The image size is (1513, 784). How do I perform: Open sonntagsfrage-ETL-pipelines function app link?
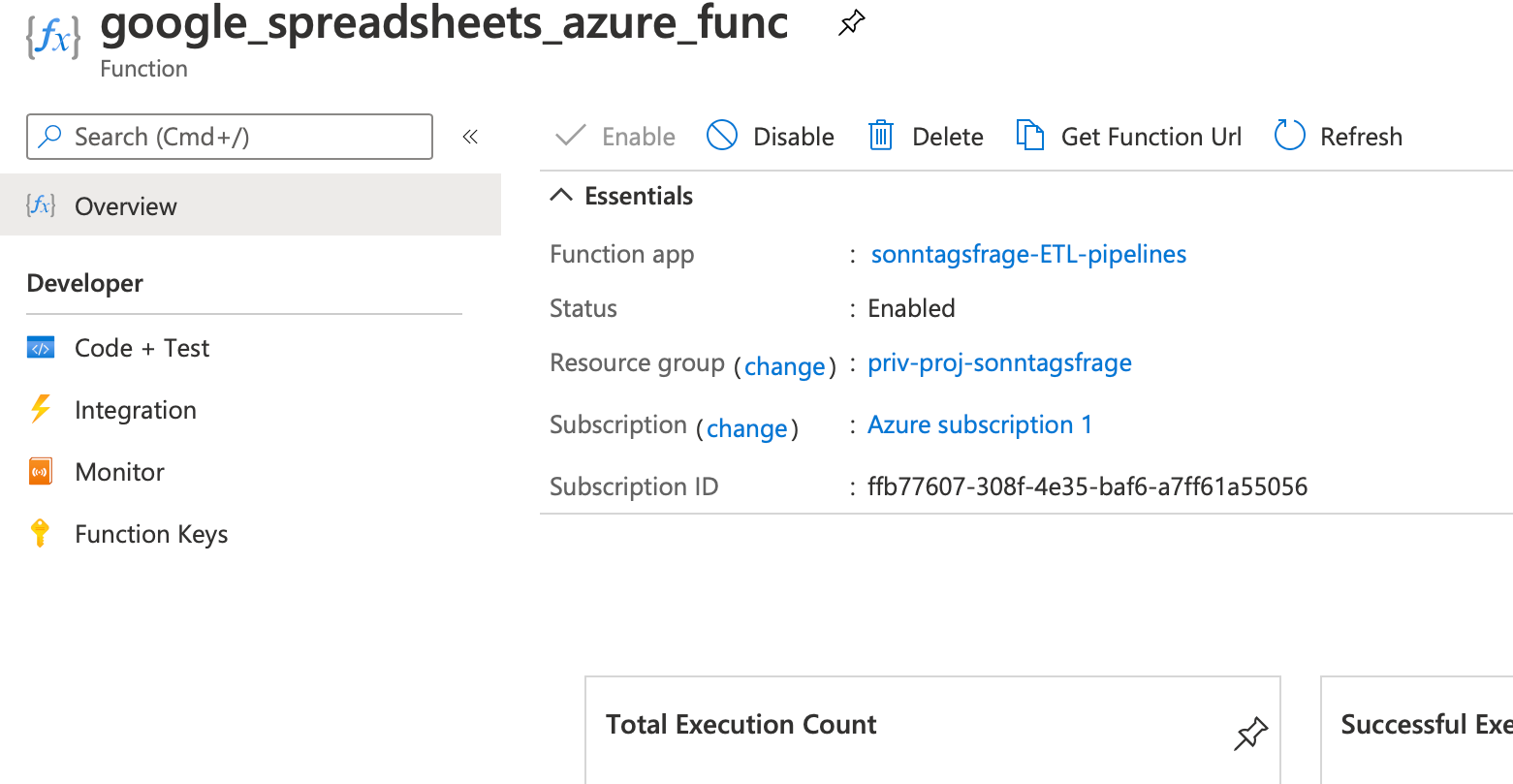point(1028,254)
